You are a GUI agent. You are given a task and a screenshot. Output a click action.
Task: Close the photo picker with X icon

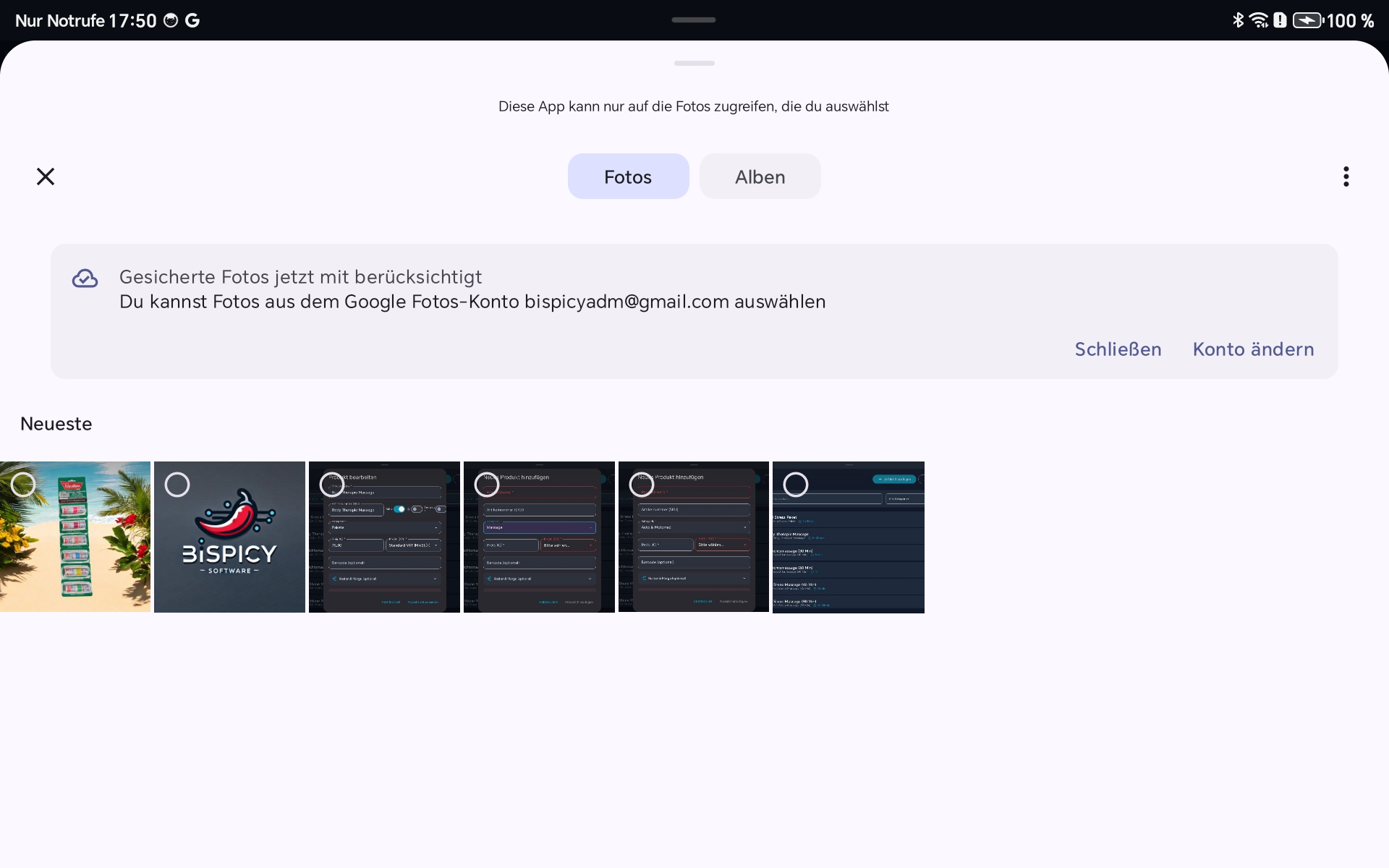pyautogui.click(x=46, y=176)
